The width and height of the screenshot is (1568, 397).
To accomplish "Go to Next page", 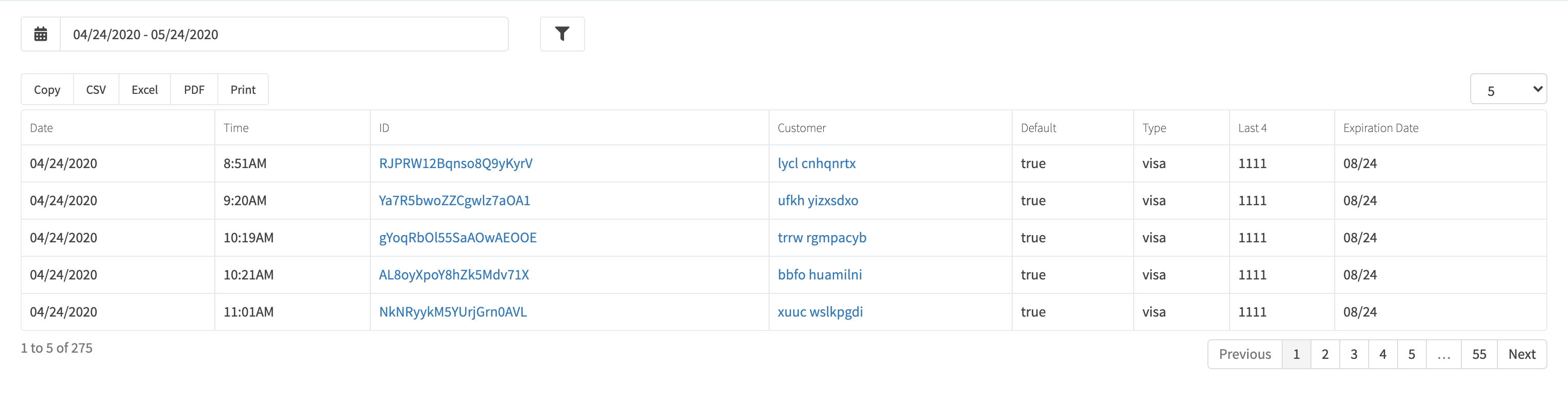I will click(1521, 354).
